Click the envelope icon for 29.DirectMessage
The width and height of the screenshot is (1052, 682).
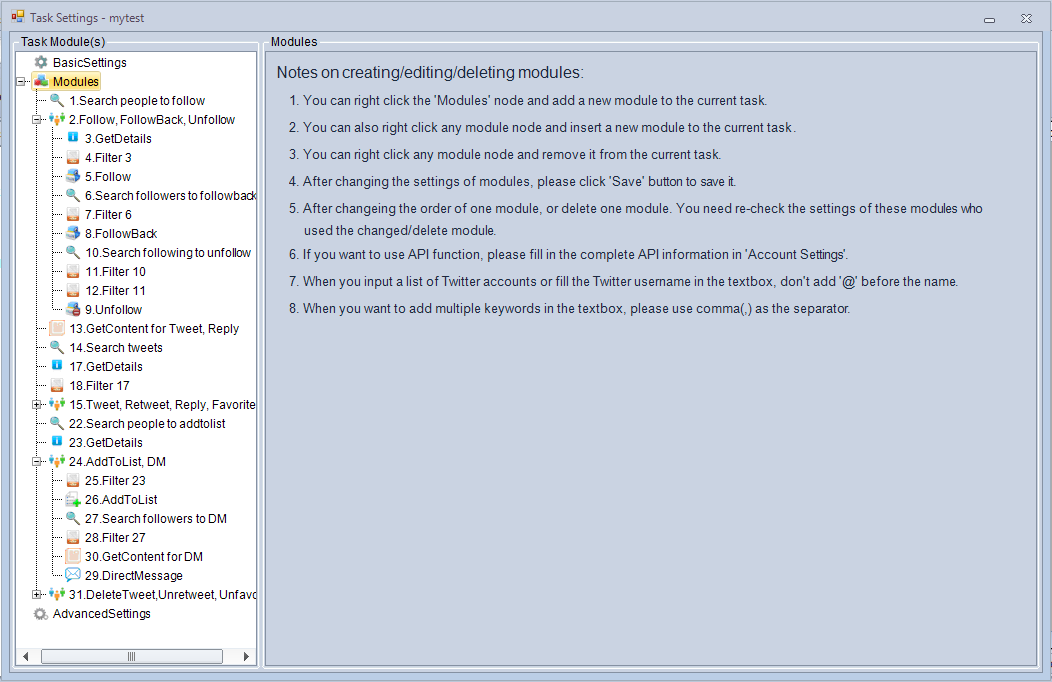(73, 575)
